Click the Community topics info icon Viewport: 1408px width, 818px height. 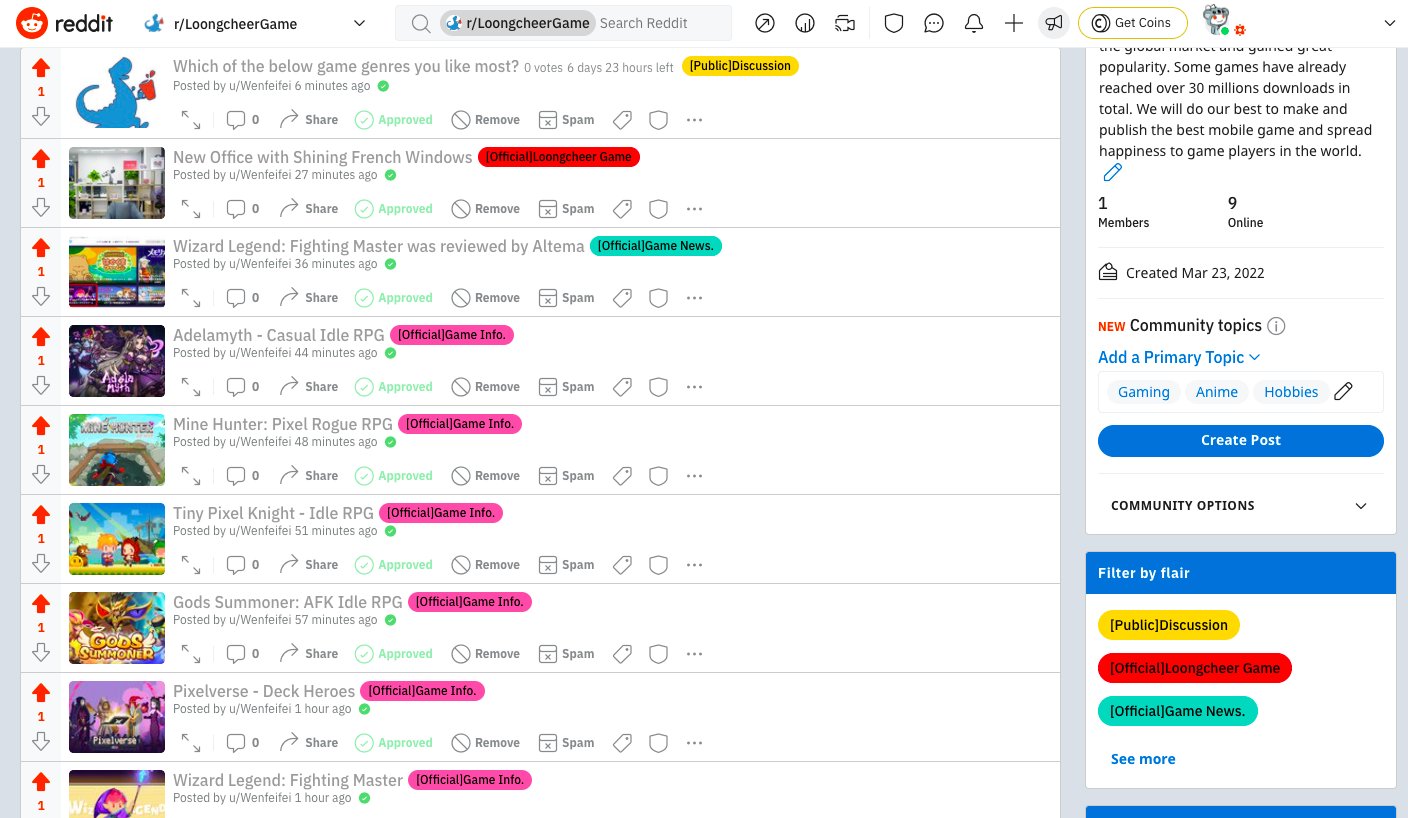click(1276, 326)
